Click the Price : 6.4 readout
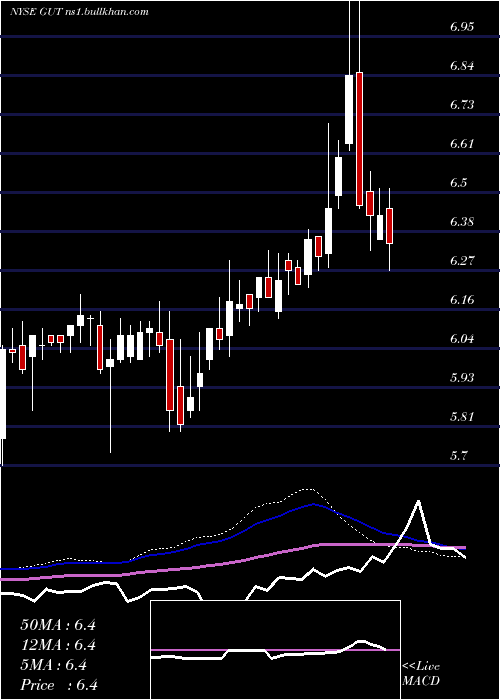The width and height of the screenshot is (500, 700). (x=58, y=685)
